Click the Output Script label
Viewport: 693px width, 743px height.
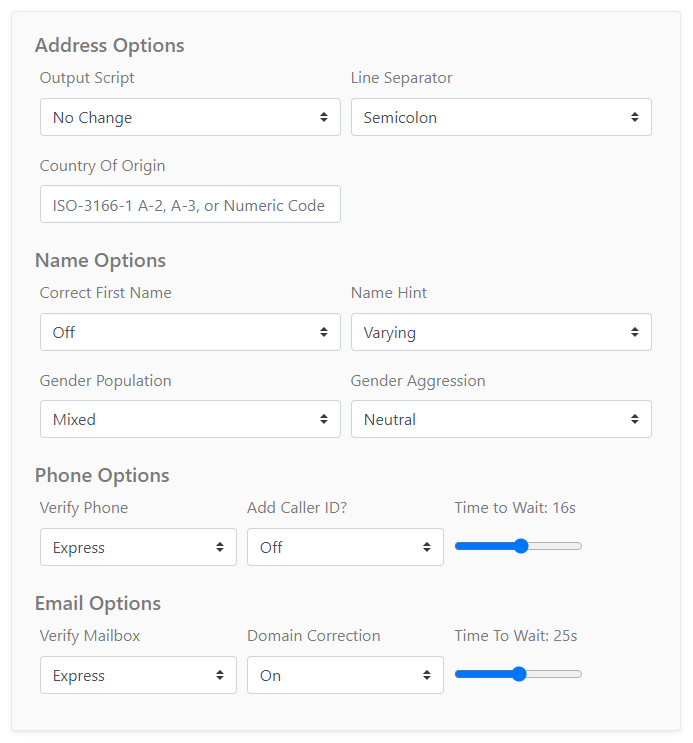[87, 78]
